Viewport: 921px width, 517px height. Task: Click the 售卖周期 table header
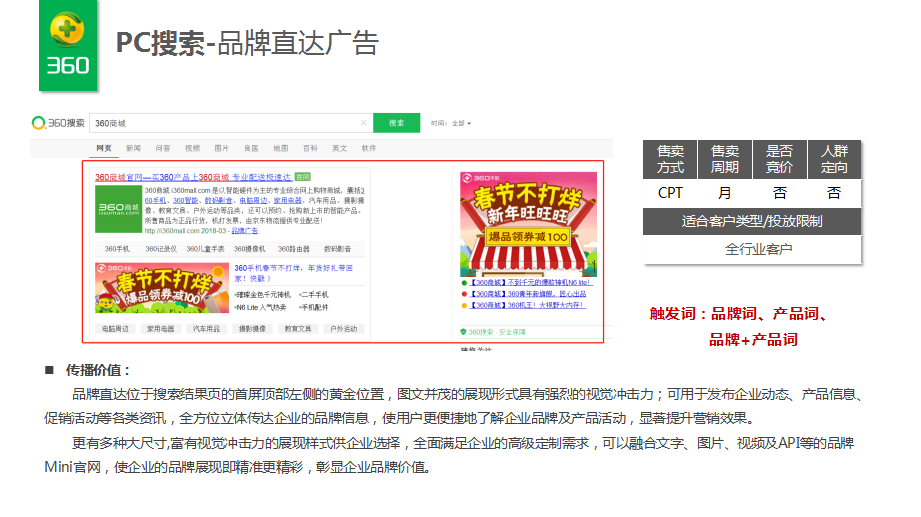click(725, 159)
